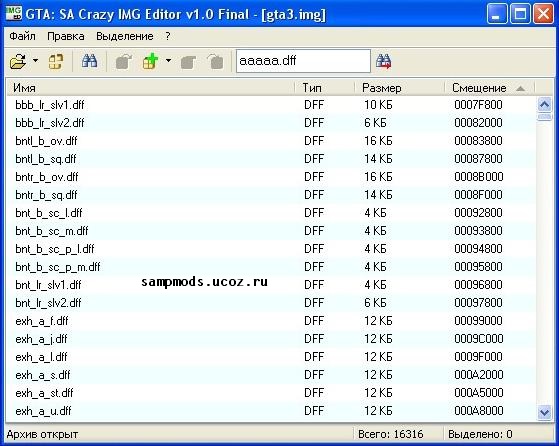Expand the add-file dropdown arrow
559x446 pixels.
(168, 60)
